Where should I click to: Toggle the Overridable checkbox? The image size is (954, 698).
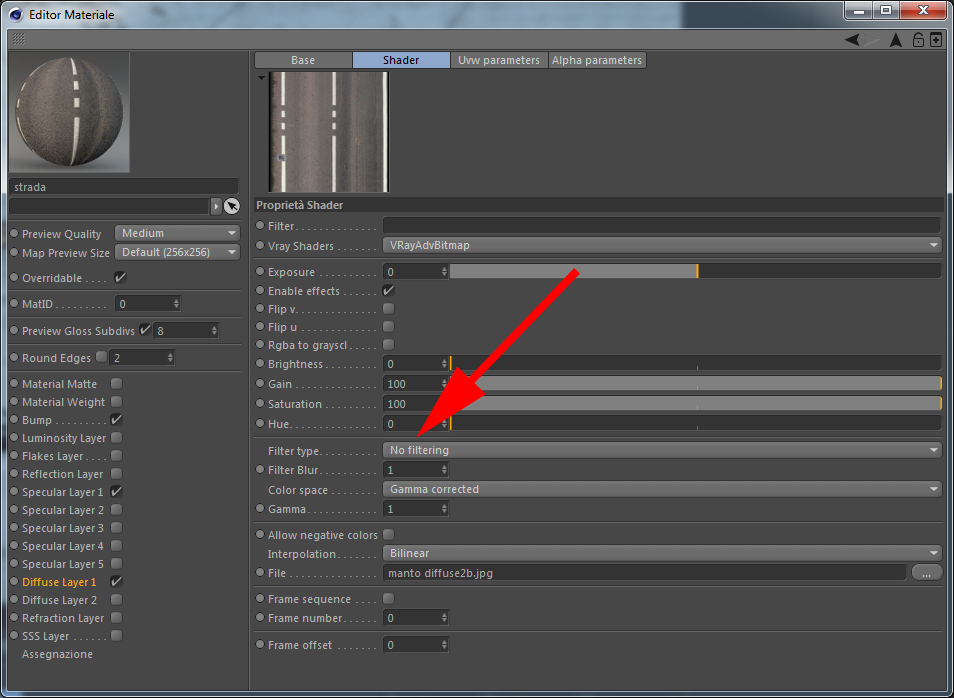pyautogui.click(x=120, y=277)
